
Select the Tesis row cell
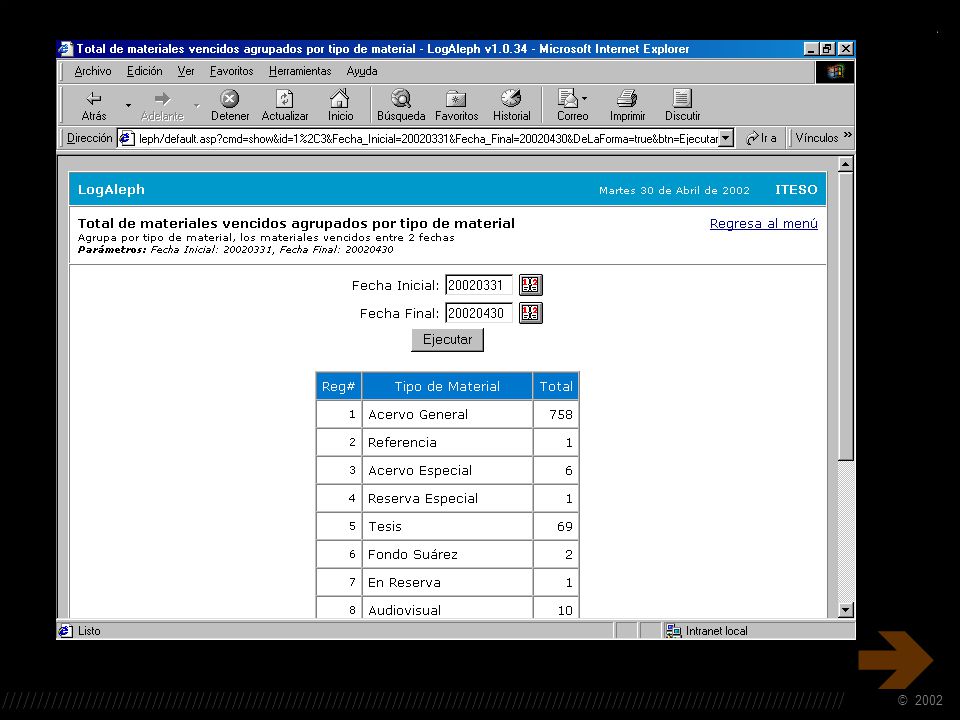447,527
